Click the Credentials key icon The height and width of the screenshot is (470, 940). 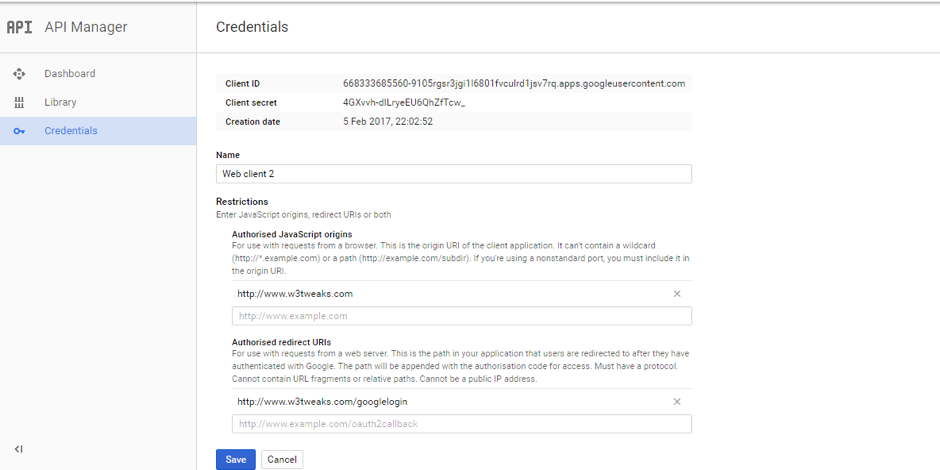point(19,131)
